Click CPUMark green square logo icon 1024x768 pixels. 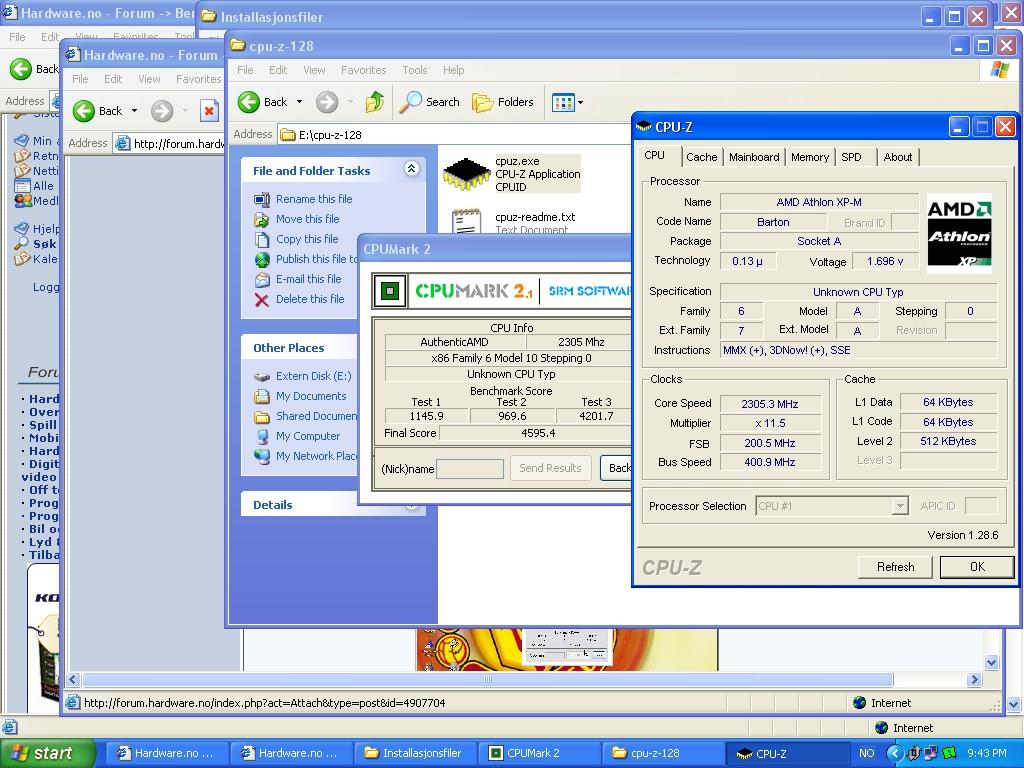click(x=390, y=291)
